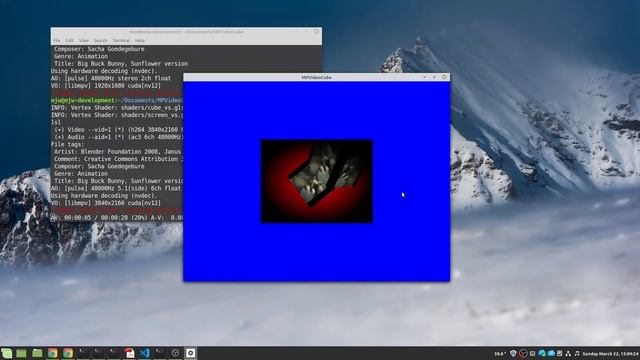
Task: Click the 'INFO: Vertex Shader: shaders/screen_vs' line
Action: tap(117, 115)
